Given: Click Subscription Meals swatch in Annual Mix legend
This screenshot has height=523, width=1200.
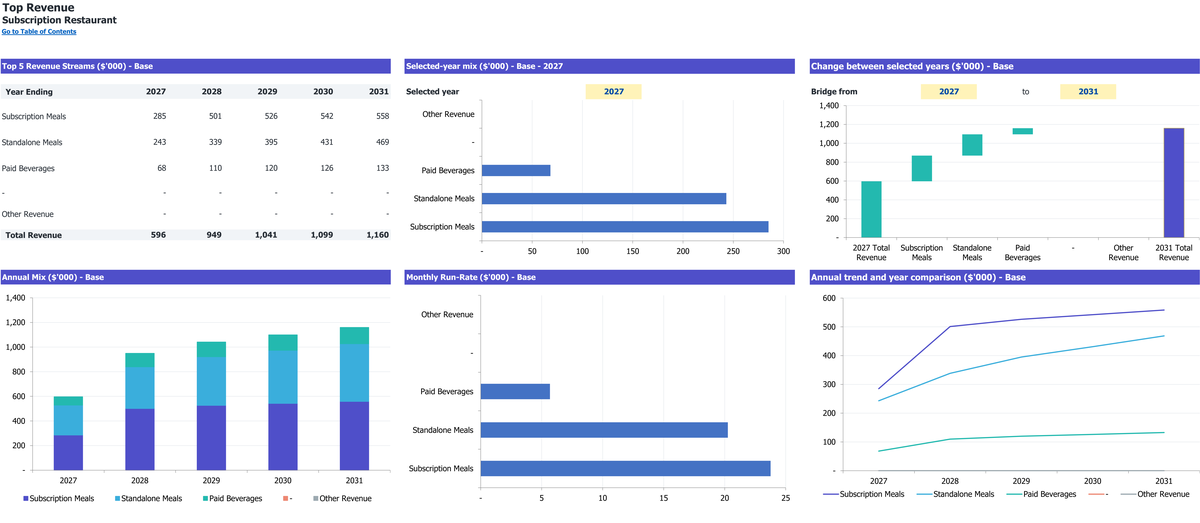Looking at the screenshot, I should pos(24,498).
